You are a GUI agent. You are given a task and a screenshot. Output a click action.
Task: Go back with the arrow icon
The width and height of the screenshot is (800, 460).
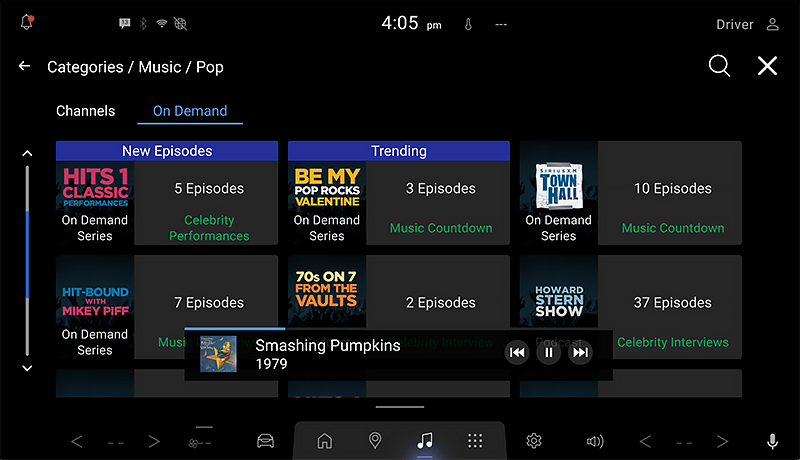point(24,66)
